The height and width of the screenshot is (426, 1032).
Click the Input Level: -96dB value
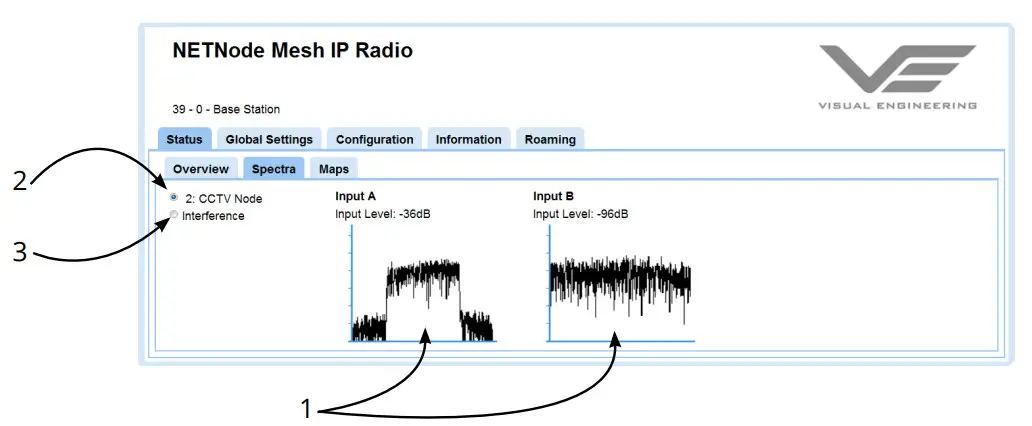[580, 214]
